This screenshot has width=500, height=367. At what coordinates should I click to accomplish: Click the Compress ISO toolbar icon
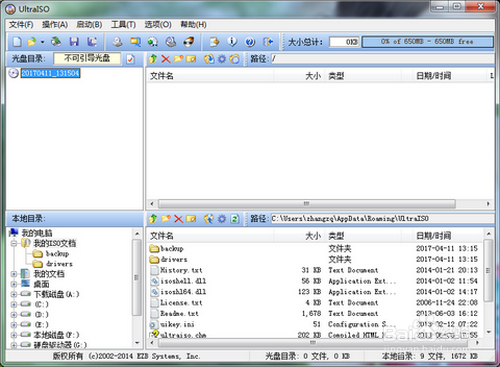click(x=135, y=42)
